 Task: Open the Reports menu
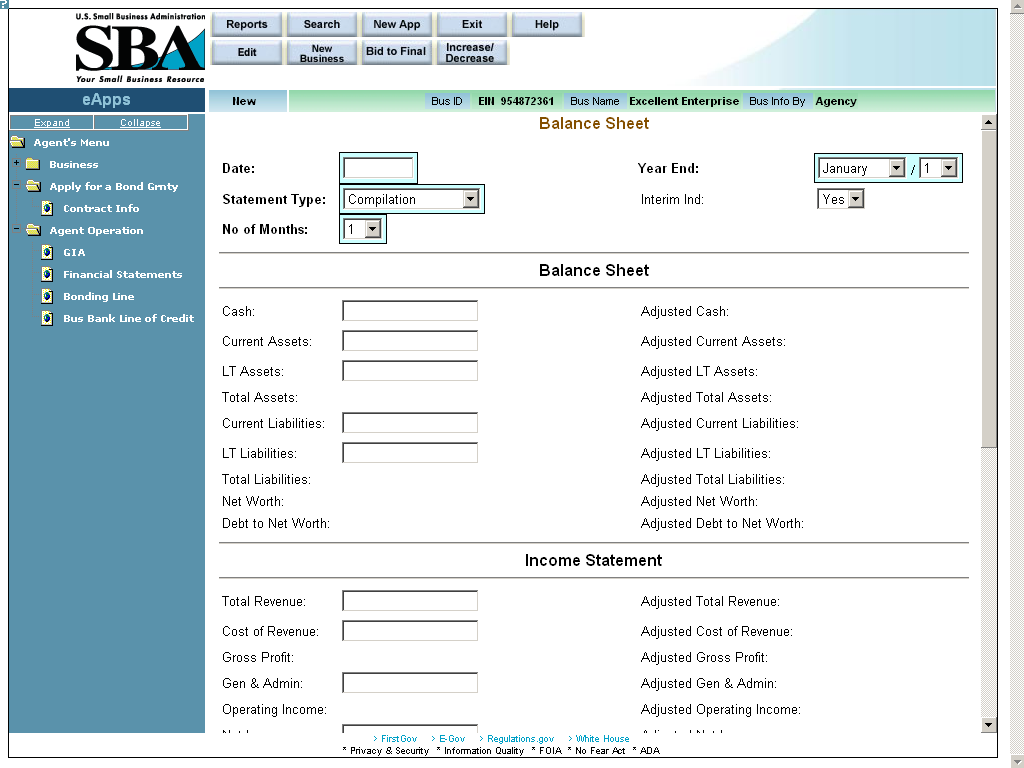pyautogui.click(x=247, y=25)
